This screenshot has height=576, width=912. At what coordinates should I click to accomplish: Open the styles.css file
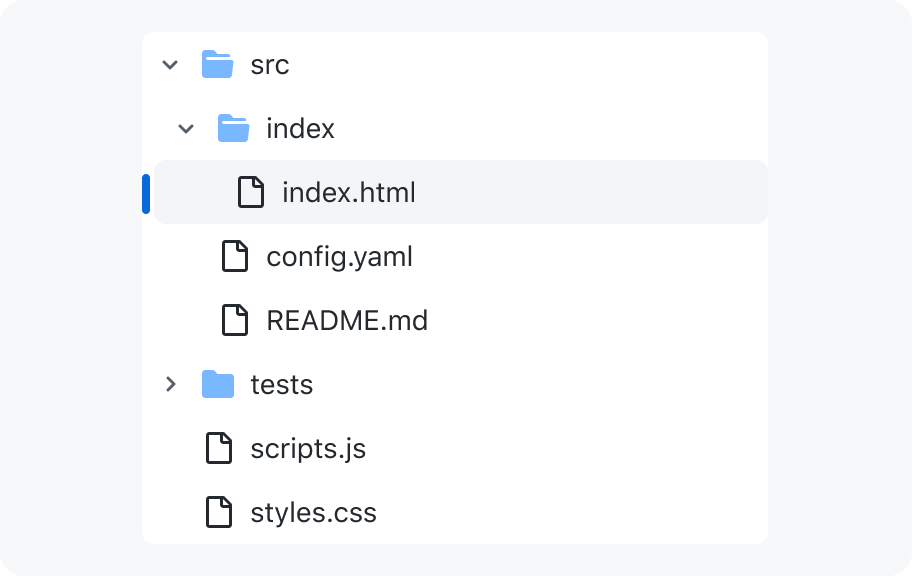(x=314, y=513)
